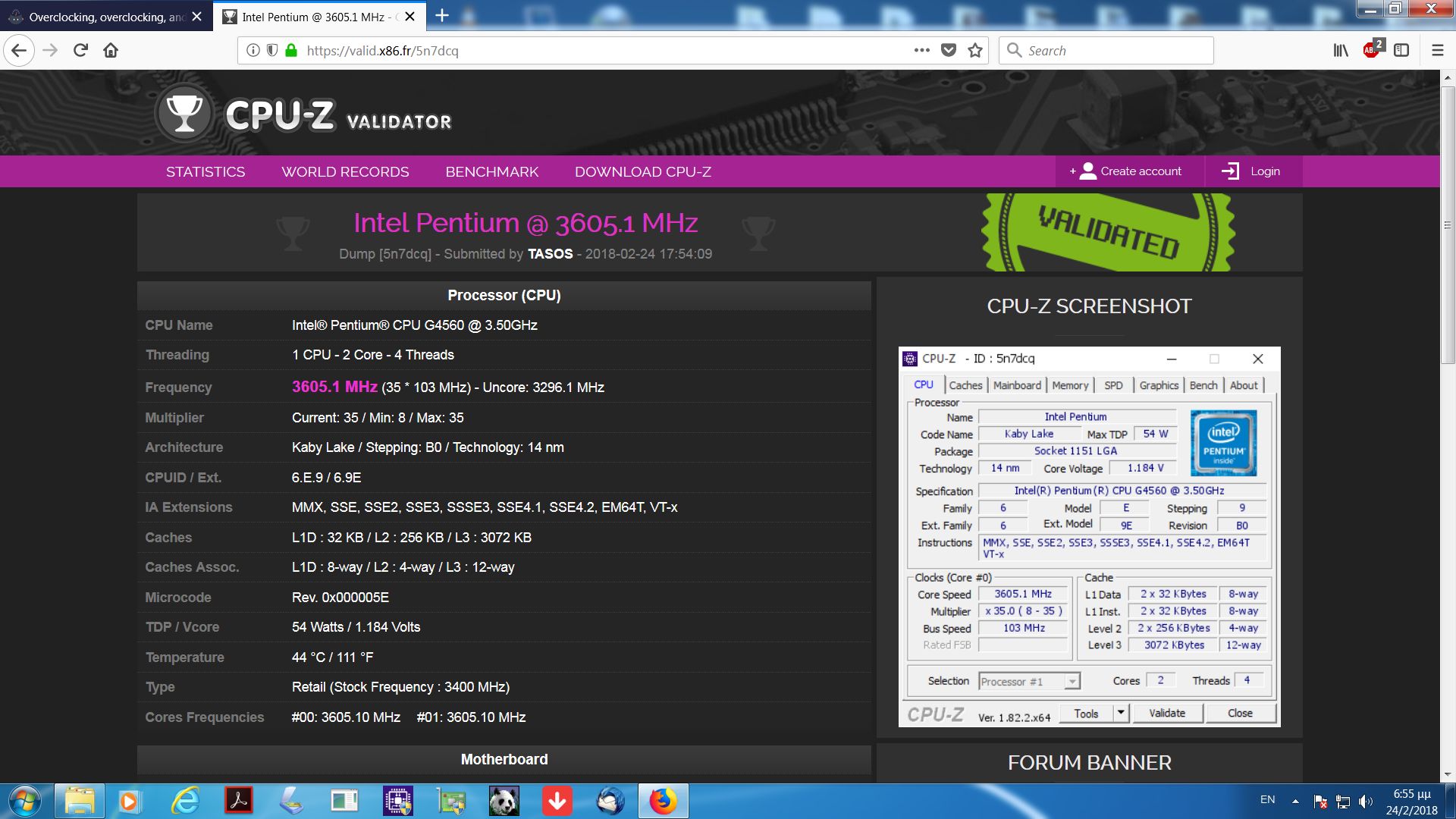Open a new browser tab with plus button

point(442,16)
